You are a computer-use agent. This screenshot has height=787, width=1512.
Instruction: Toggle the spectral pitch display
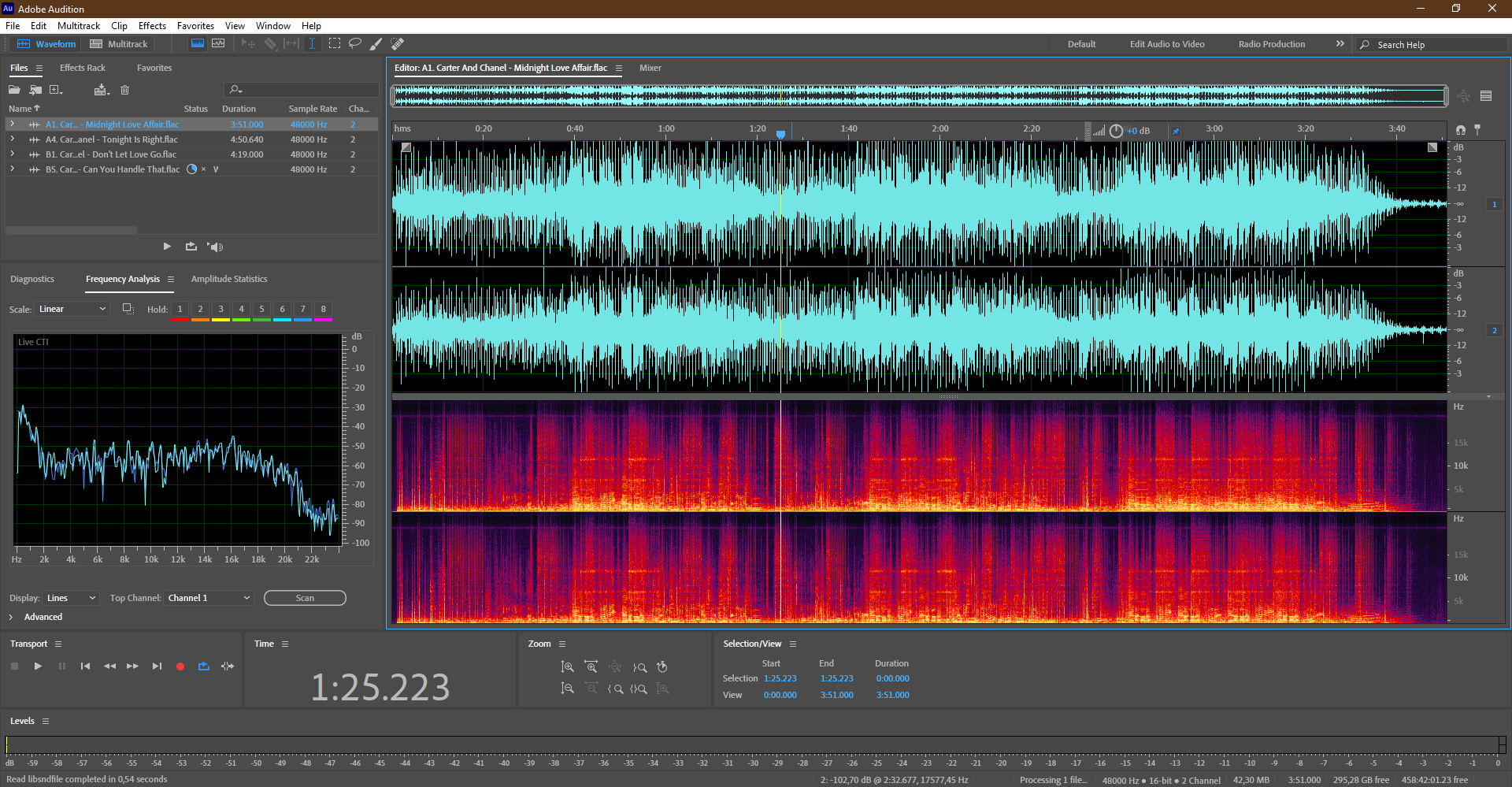pyautogui.click(x=218, y=44)
